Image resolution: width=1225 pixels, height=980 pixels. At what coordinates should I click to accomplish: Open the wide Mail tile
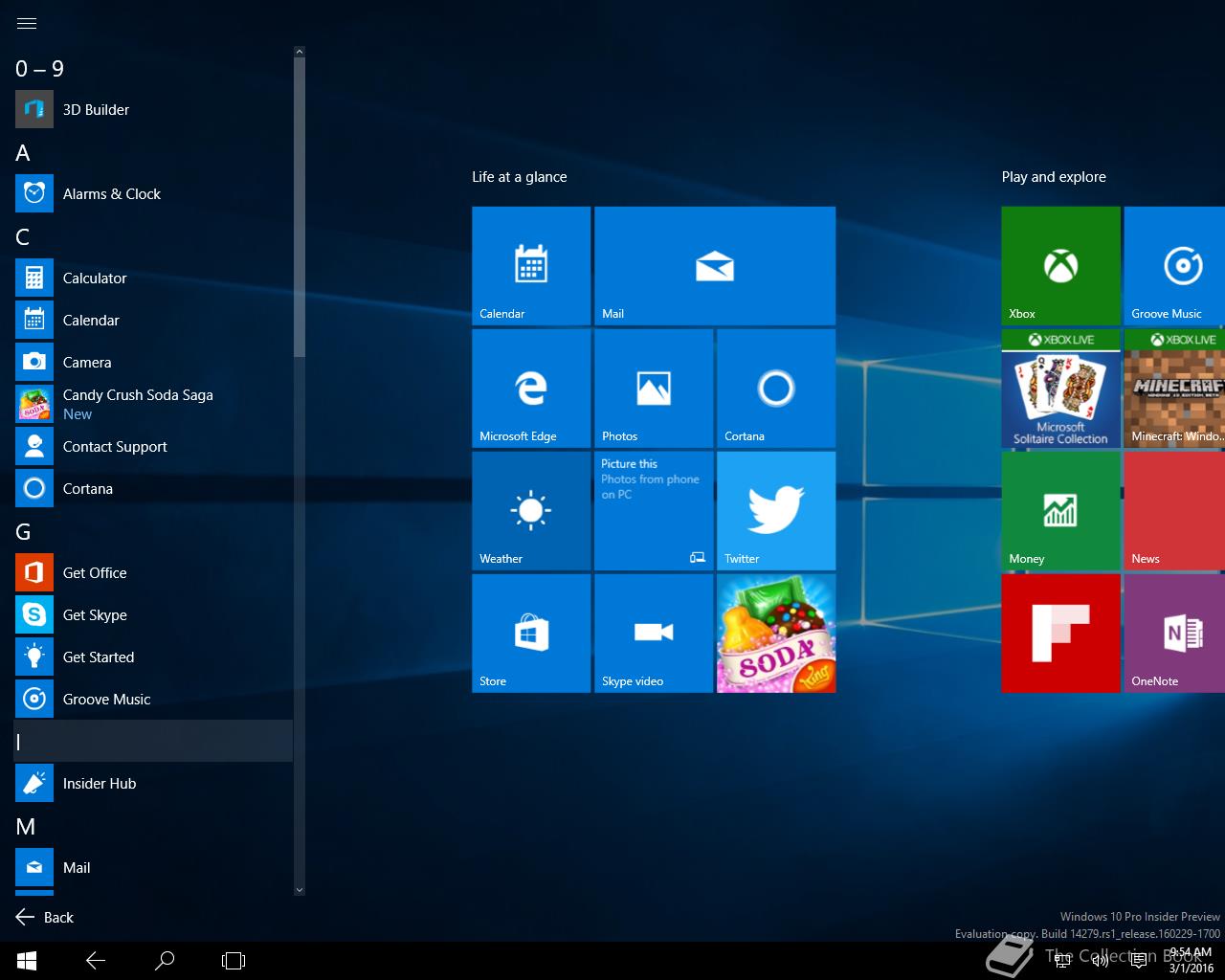point(715,266)
